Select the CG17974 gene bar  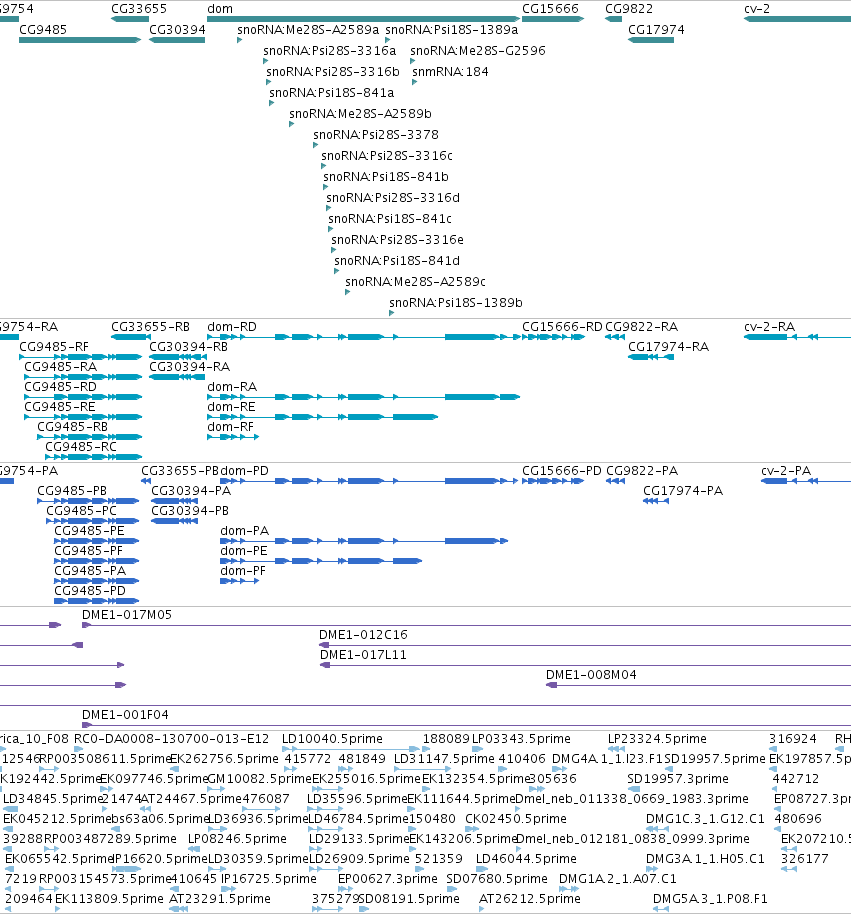(x=651, y=40)
